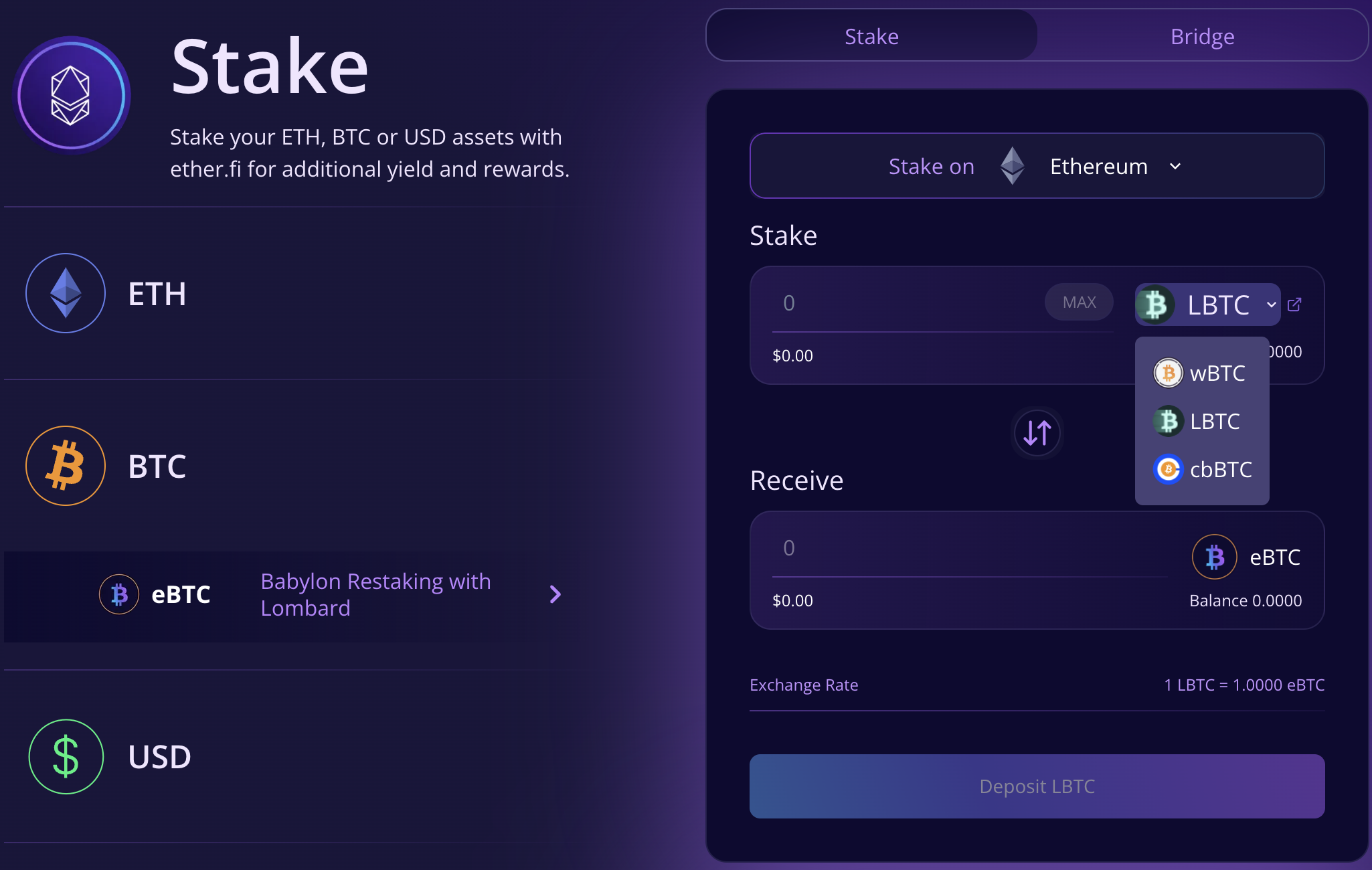Switch to the Stake tab
Viewport: 1372px width, 870px height.
(x=871, y=36)
